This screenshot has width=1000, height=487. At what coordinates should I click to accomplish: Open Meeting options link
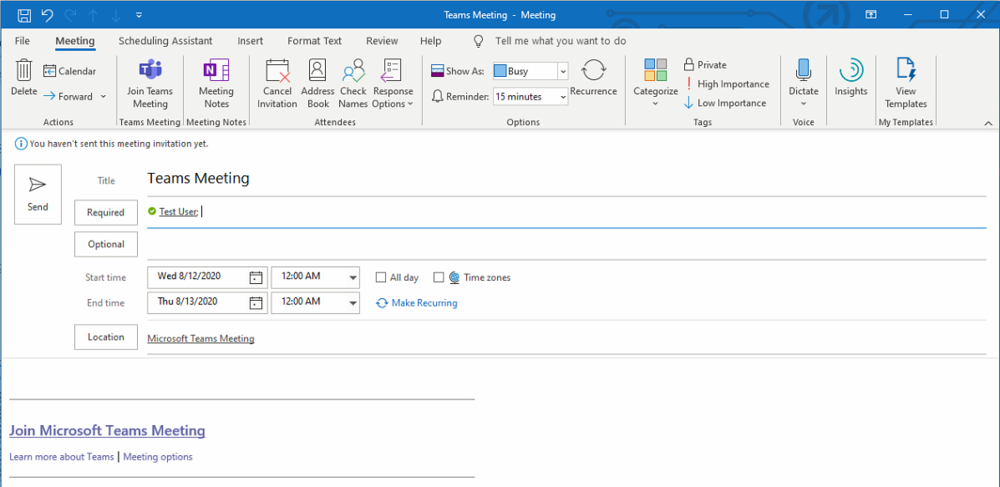(158, 456)
